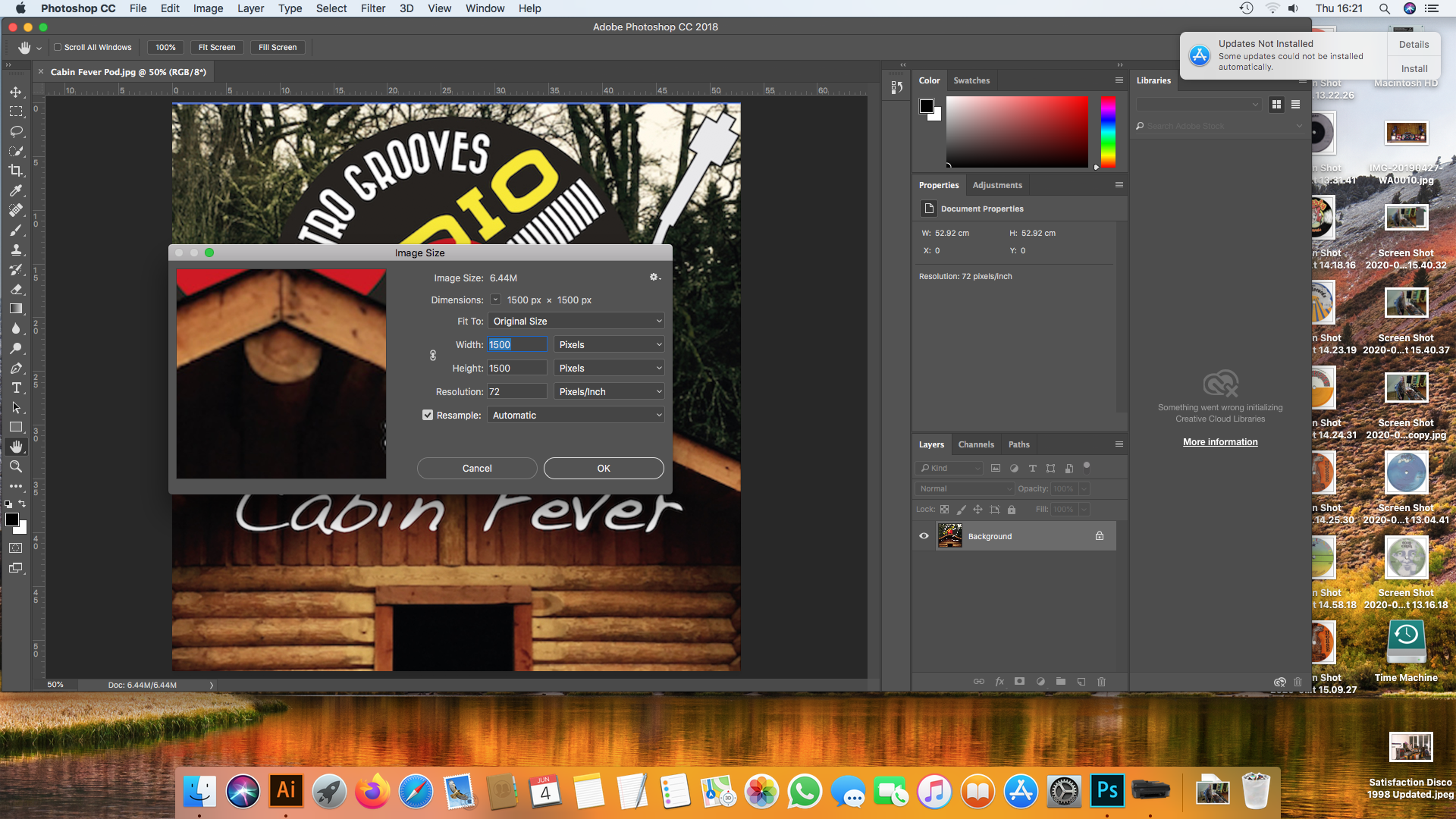1456x819 pixels.
Task: Select the Eyedropper tool
Action: [x=15, y=190]
